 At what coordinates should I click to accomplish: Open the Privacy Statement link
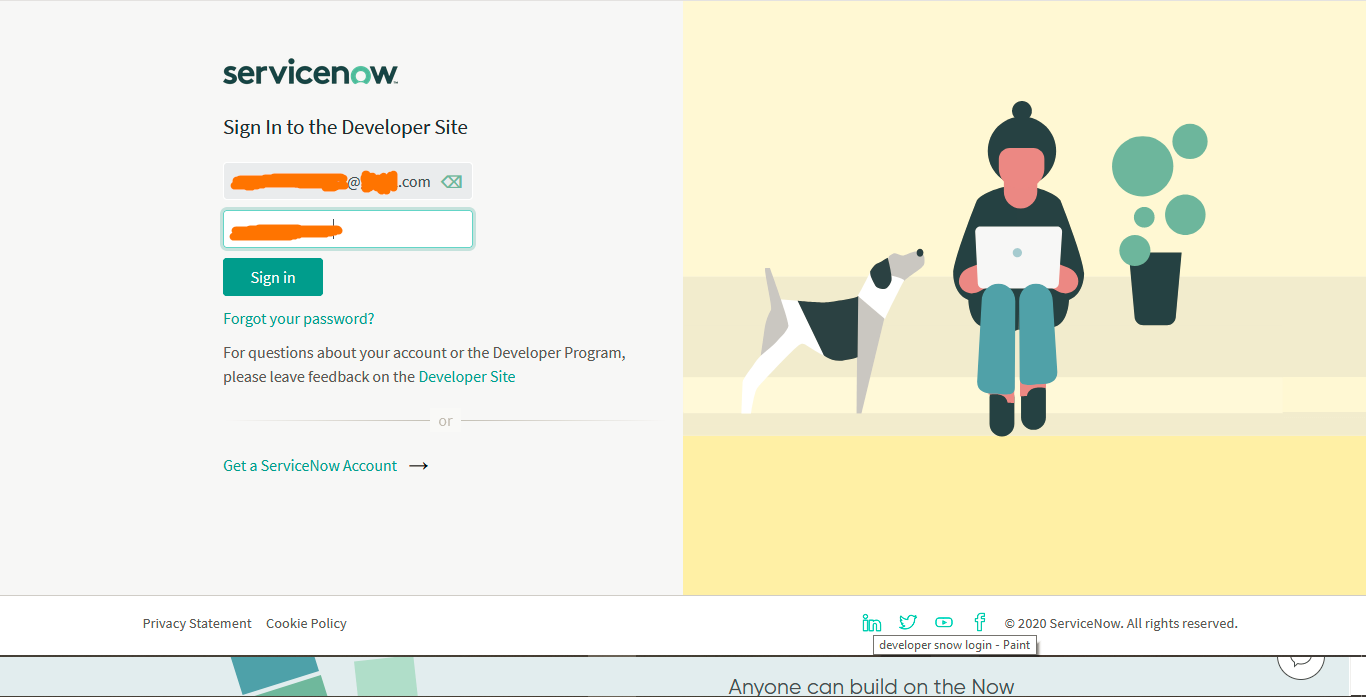pos(197,623)
